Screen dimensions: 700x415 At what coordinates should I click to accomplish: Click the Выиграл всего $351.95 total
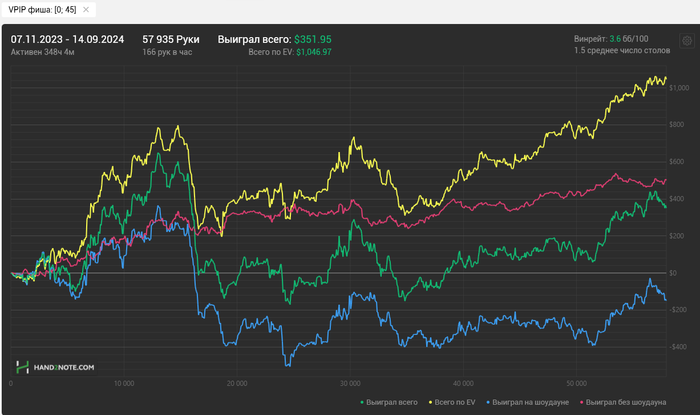coord(274,39)
